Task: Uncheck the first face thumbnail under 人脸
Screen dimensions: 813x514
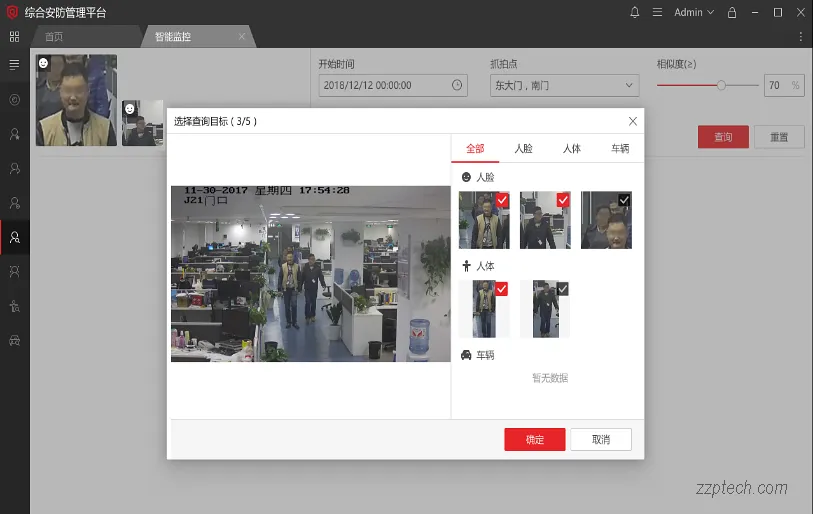Action: [502, 200]
